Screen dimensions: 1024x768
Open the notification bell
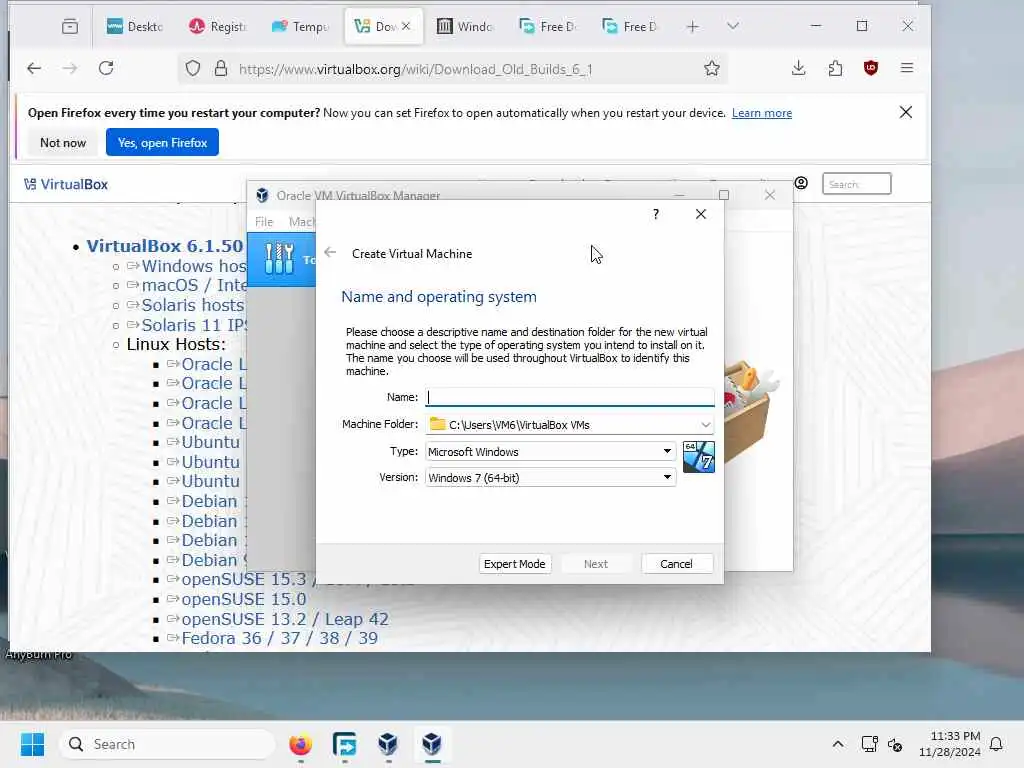[996, 744]
